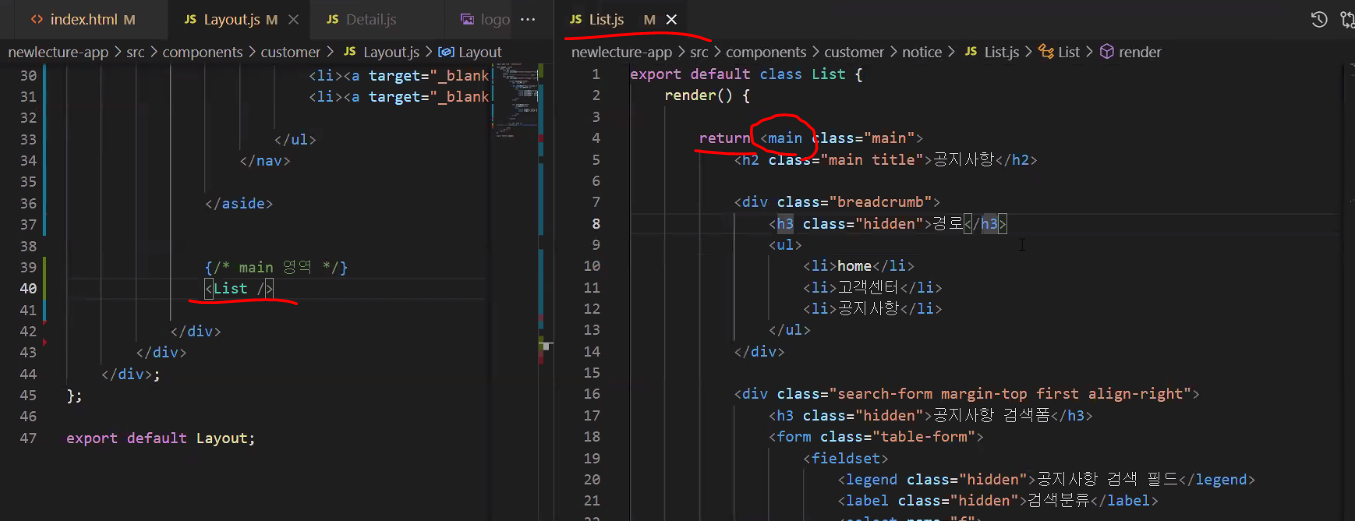Open 'Layout.js' breadcrumb file segment
Viewport: 1355px width, 521px height.
point(391,52)
